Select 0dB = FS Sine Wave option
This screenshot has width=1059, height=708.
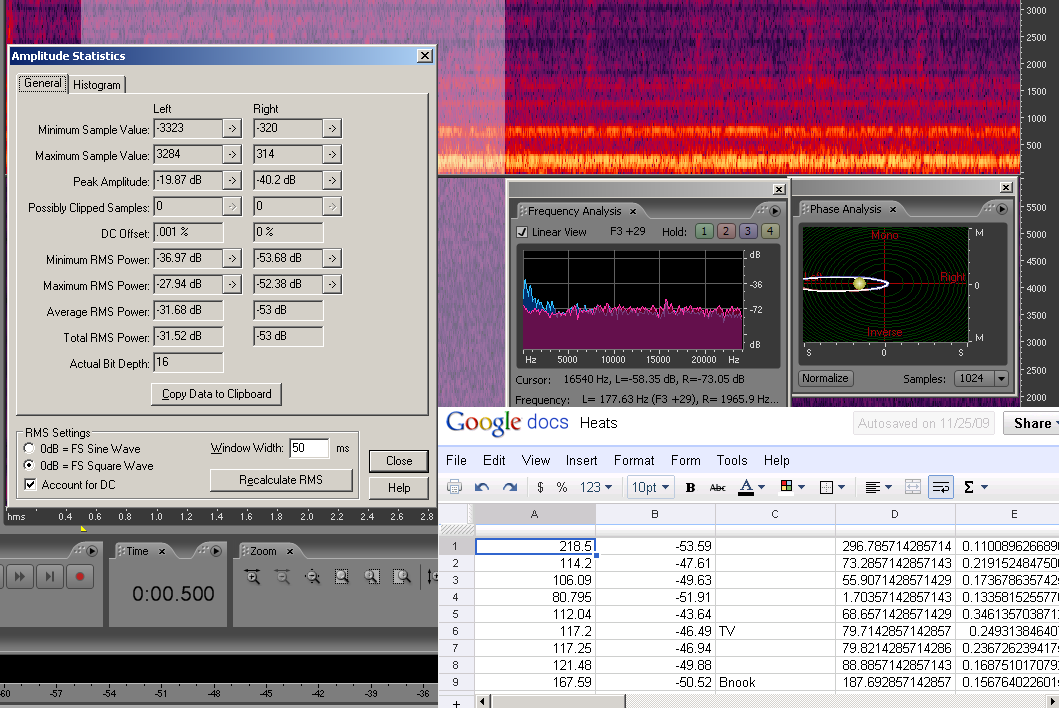pos(29,449)
